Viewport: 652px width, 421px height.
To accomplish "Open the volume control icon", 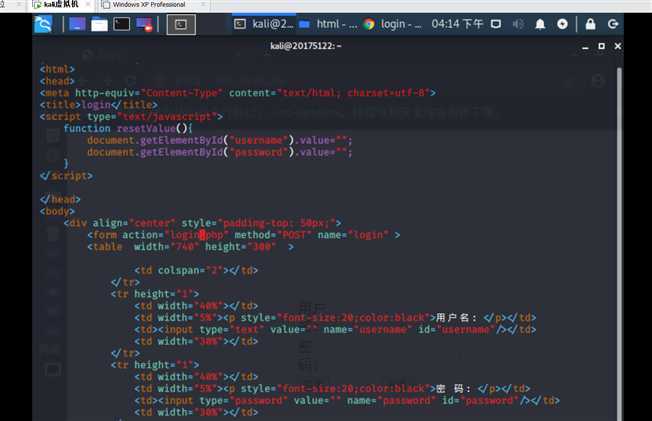I will [x=518, y=24].
